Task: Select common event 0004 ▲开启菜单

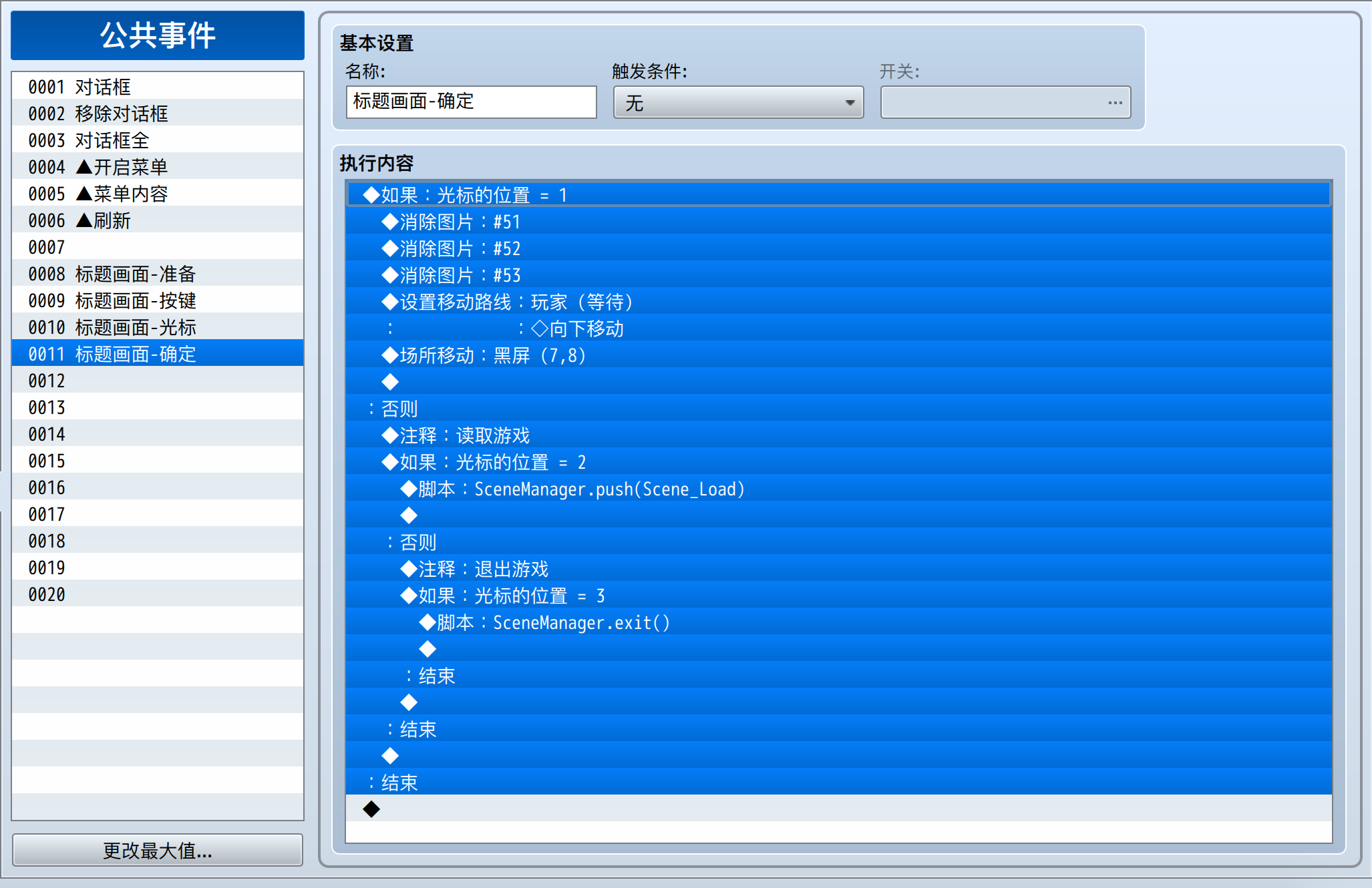Action: [x=158, y=166]
